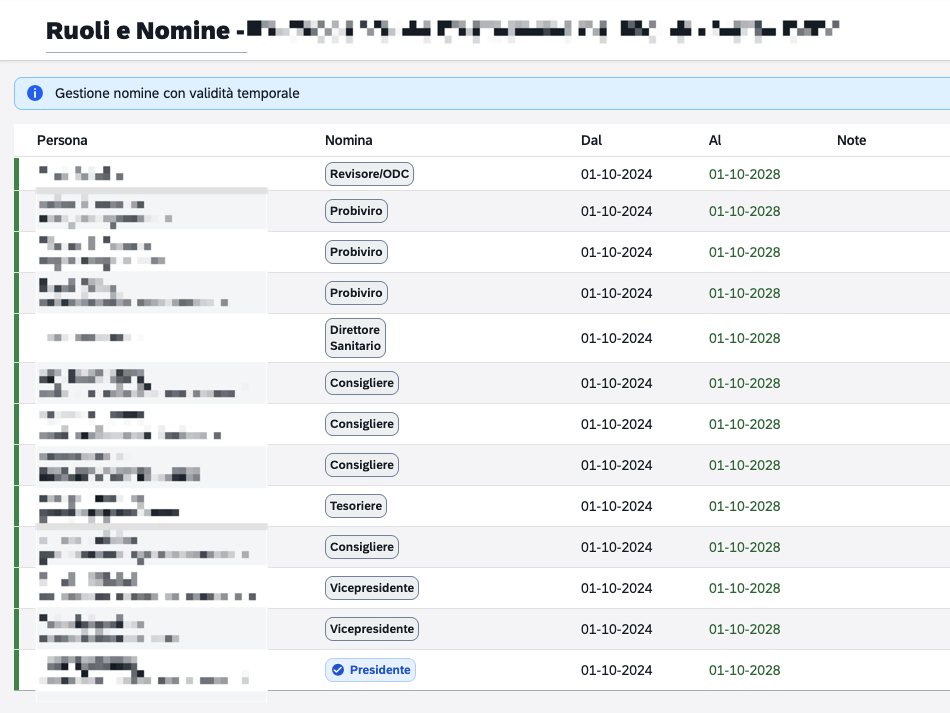Click the Persona column header
The height and width of the screenshot is (713, 950).
(62, 141)
